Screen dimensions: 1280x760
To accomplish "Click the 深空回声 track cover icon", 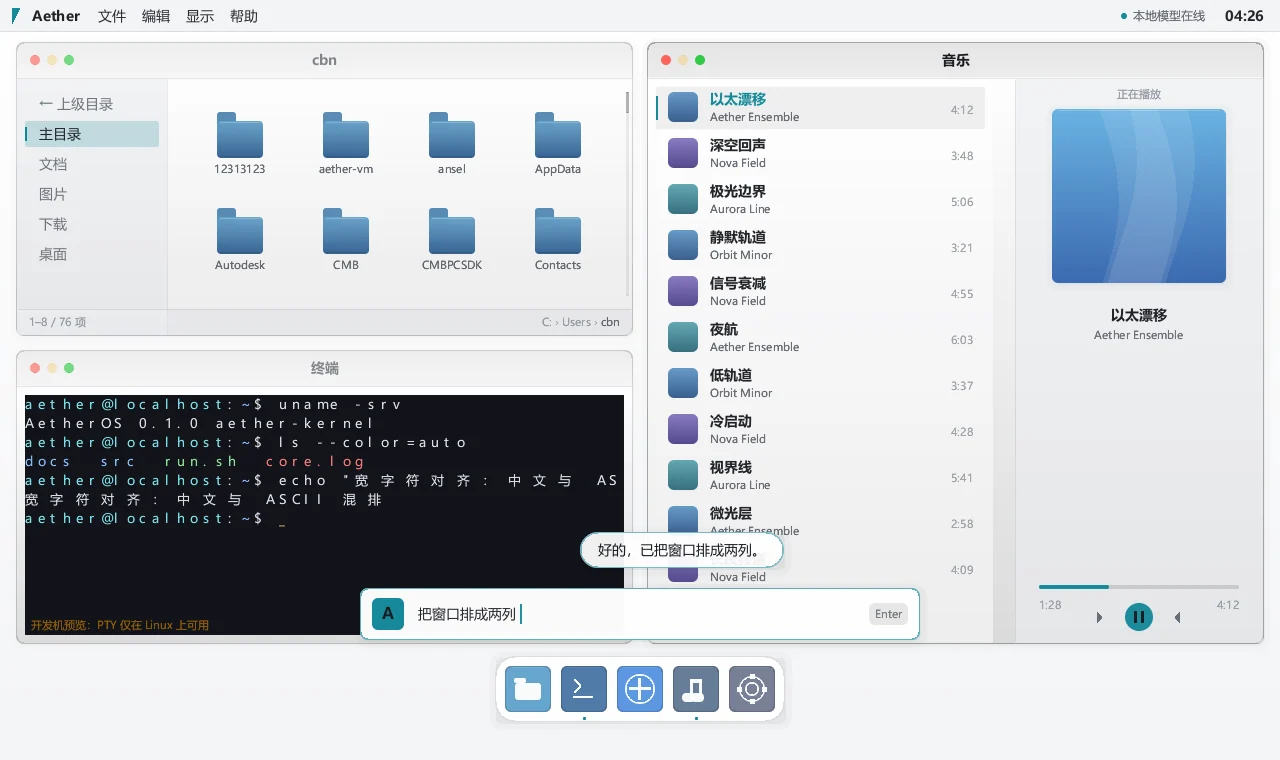I will tap(683, 153).
